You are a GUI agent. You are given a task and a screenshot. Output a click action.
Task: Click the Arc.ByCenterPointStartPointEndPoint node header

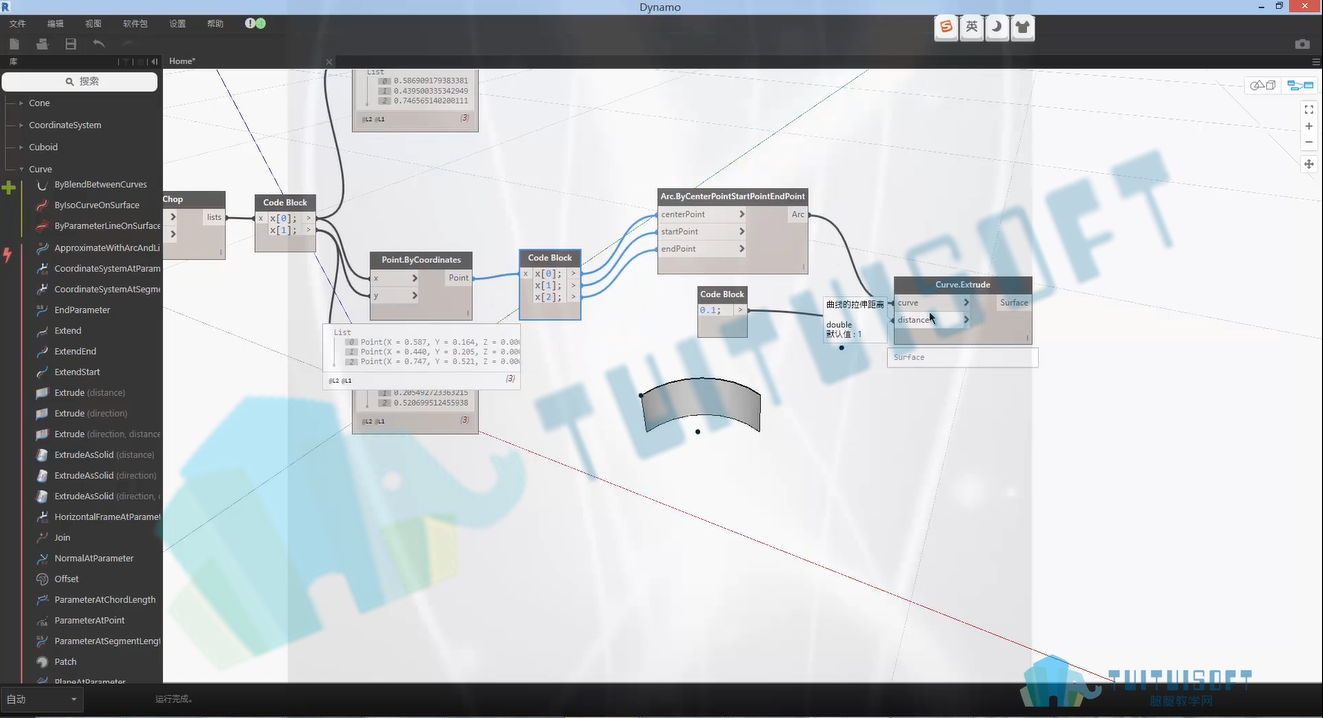click(733, 196)
